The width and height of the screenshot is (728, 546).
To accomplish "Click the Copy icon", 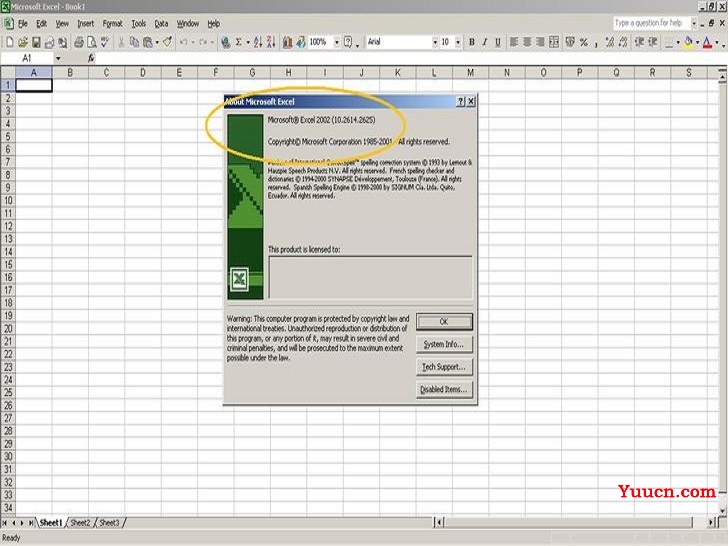I will pos(135,42).
